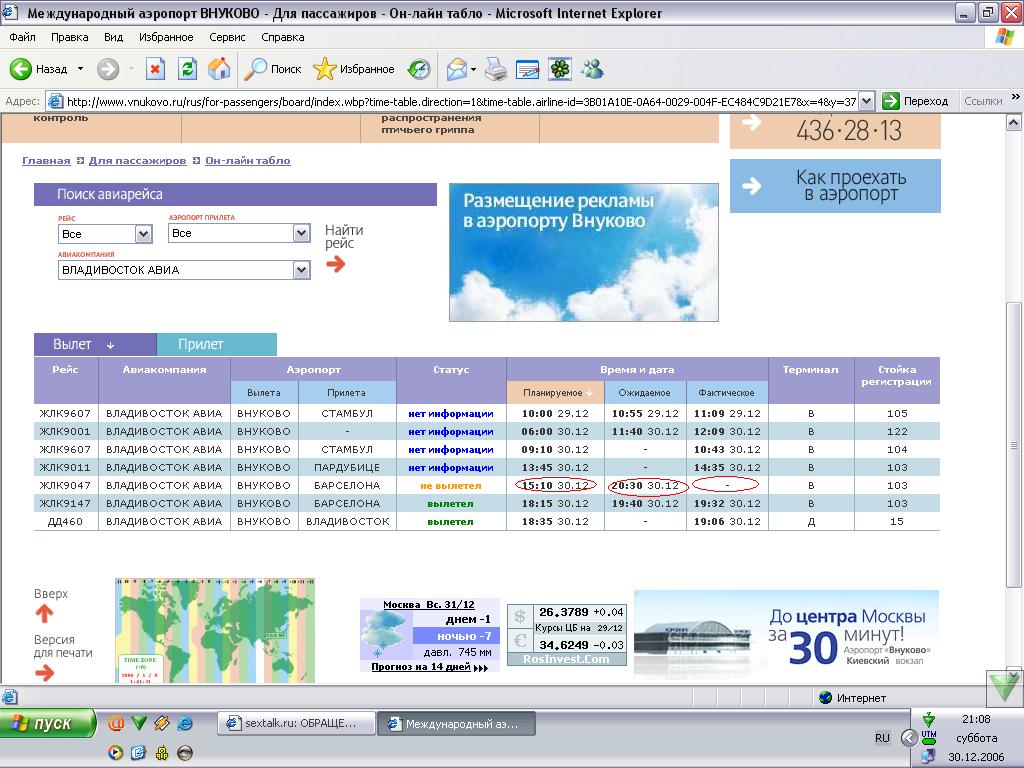The width and height of the screenshot is (1024, 768).
Task: Click the Back (Назад) arrow button
Action: click(38, 69)
